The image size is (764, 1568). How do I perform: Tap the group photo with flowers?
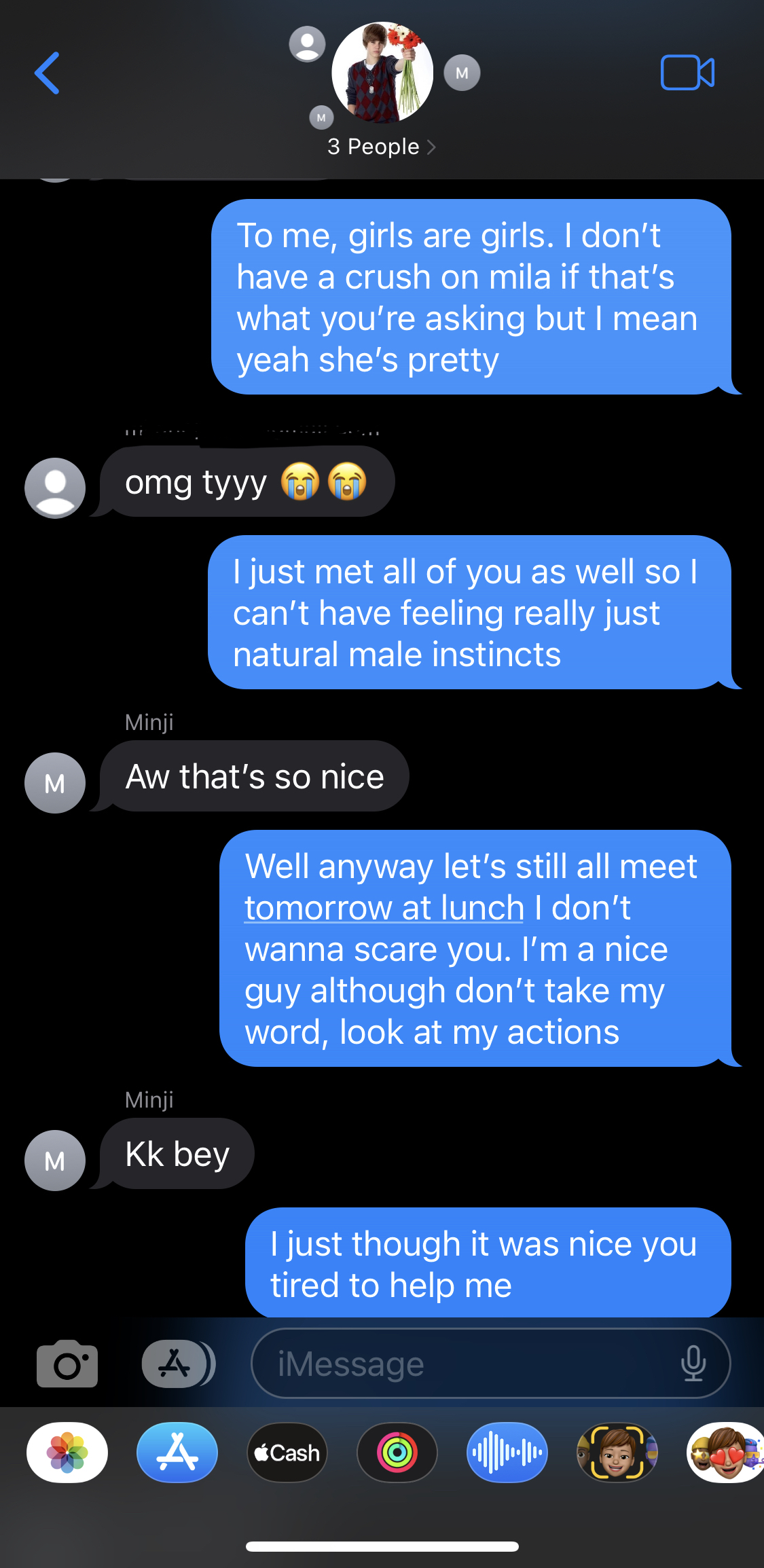coord(382,73)
